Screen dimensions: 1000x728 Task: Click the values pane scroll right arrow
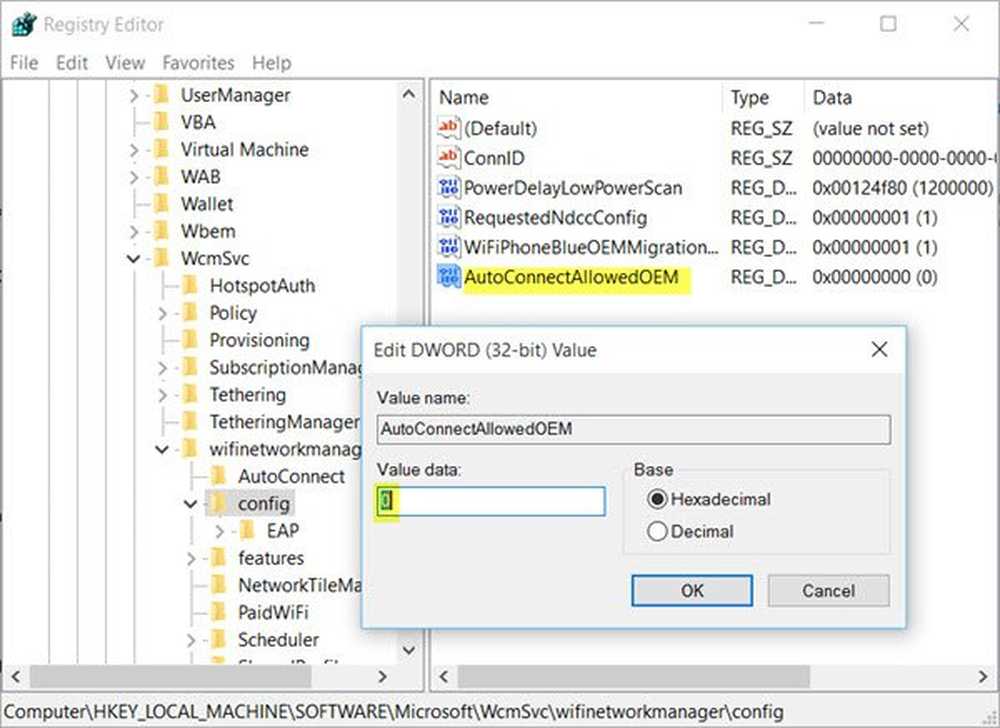[983, 676]
